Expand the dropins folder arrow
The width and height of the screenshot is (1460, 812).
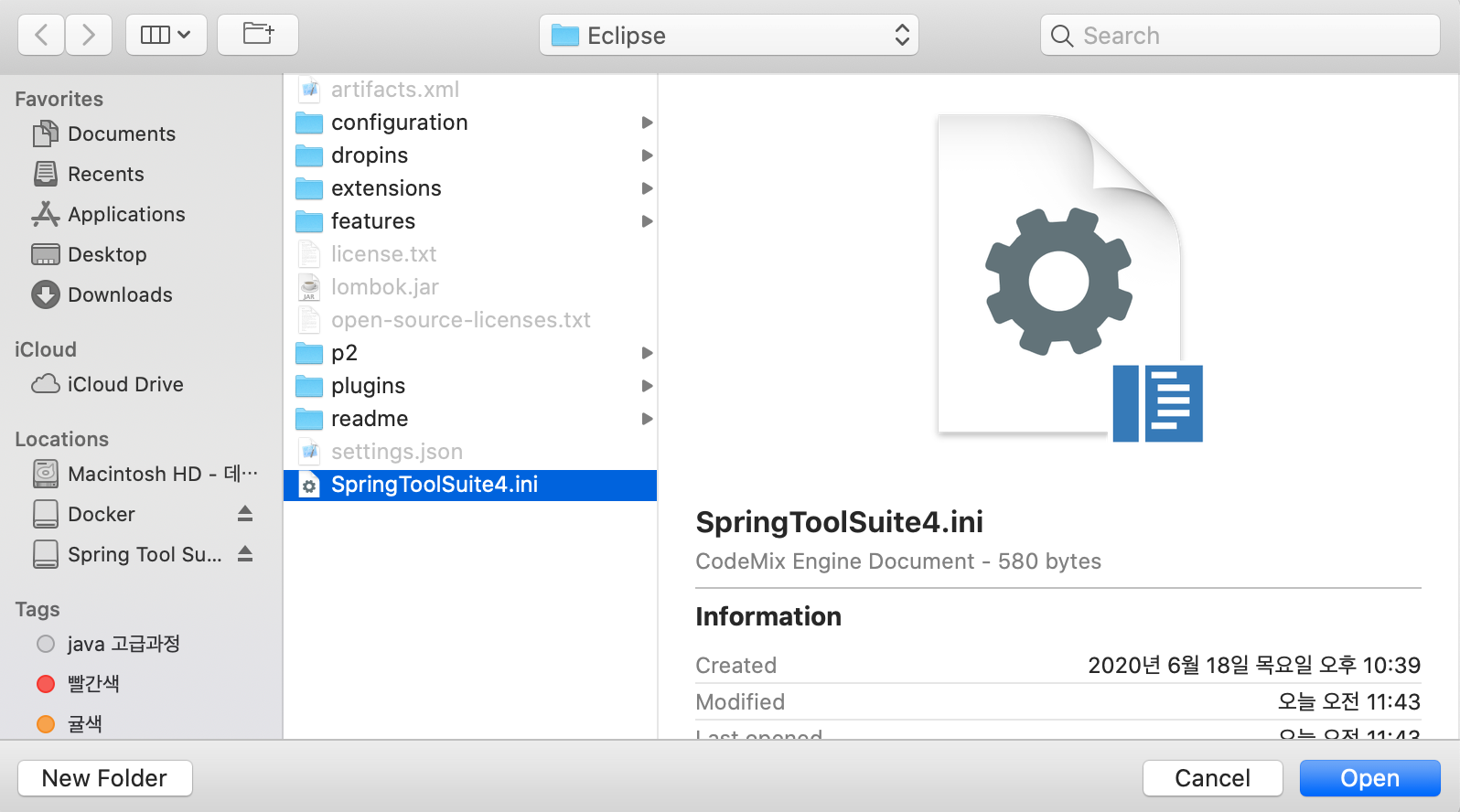(x=647, y=155)
